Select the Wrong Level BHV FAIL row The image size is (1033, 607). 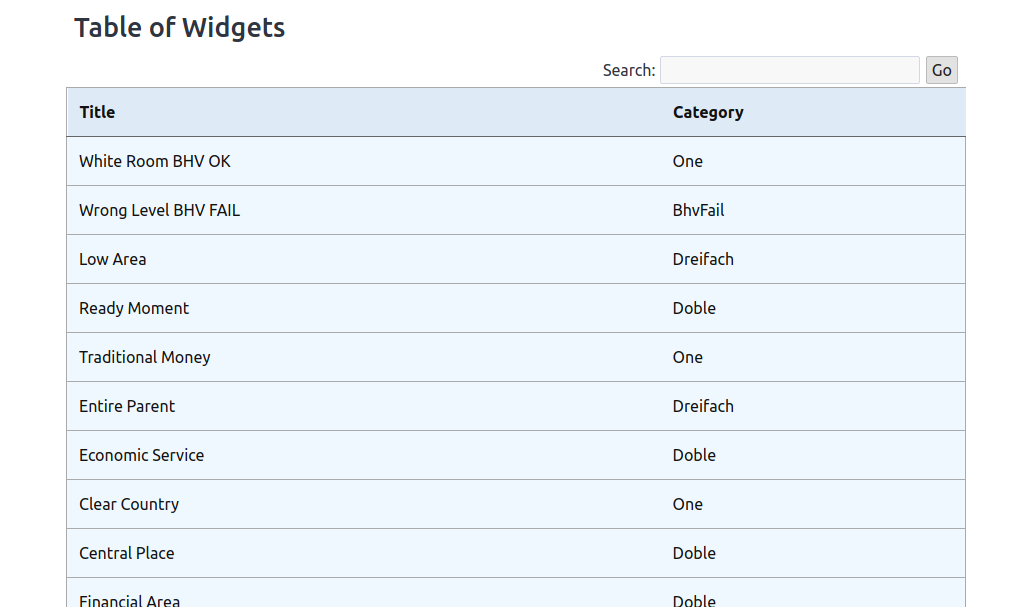pos(159,210)
